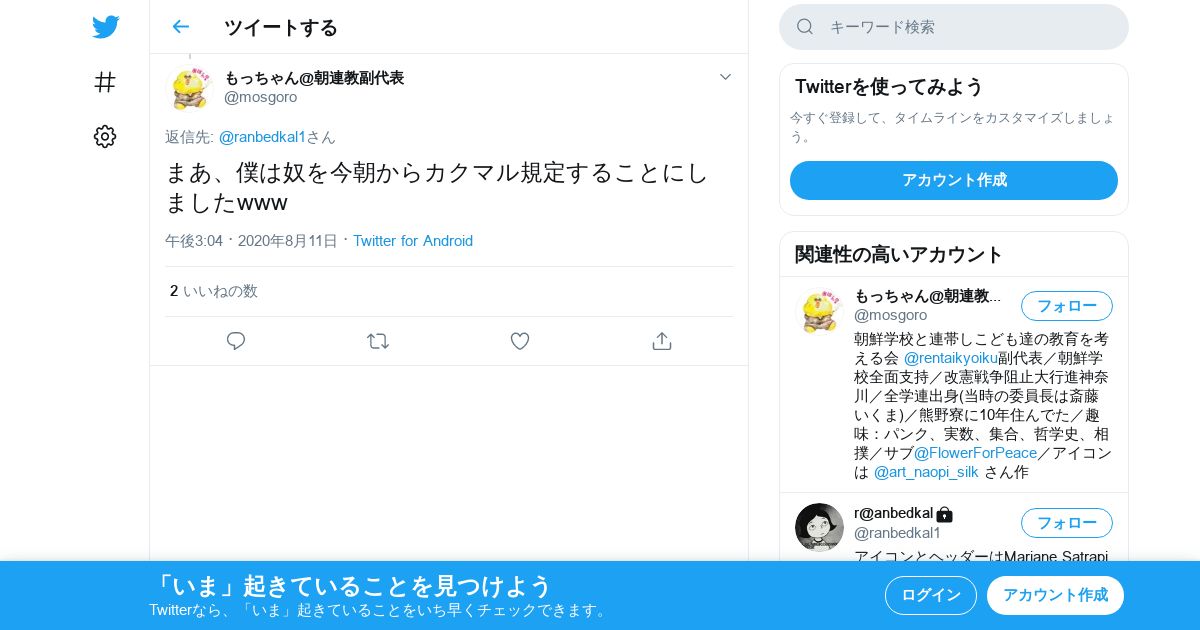Retweet using the retweet arrows icon
Viewport: 1200px width, 630px height.
point(378,341)
